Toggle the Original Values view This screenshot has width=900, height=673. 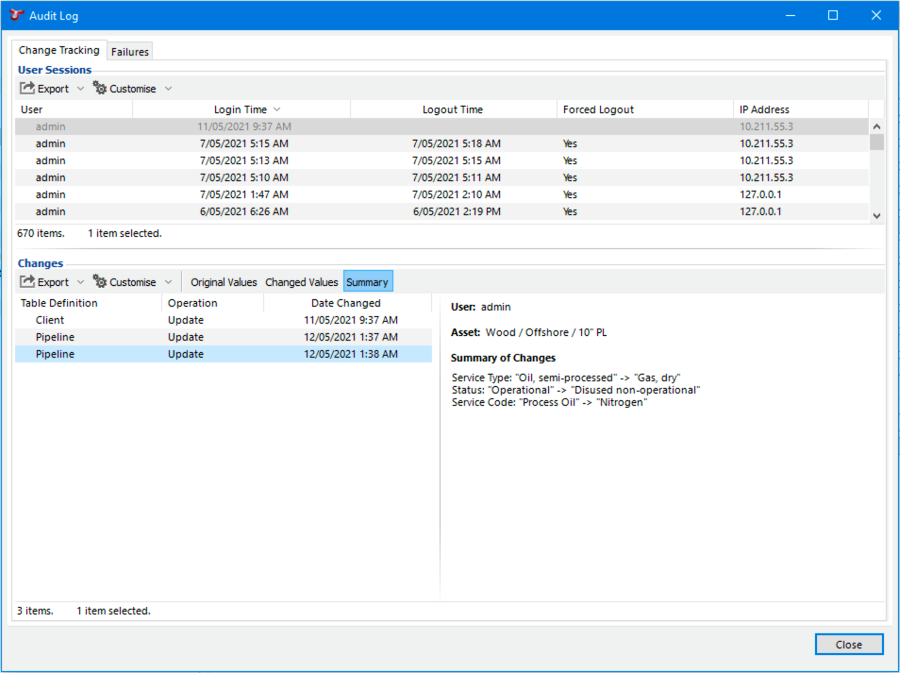coord(224,282)
